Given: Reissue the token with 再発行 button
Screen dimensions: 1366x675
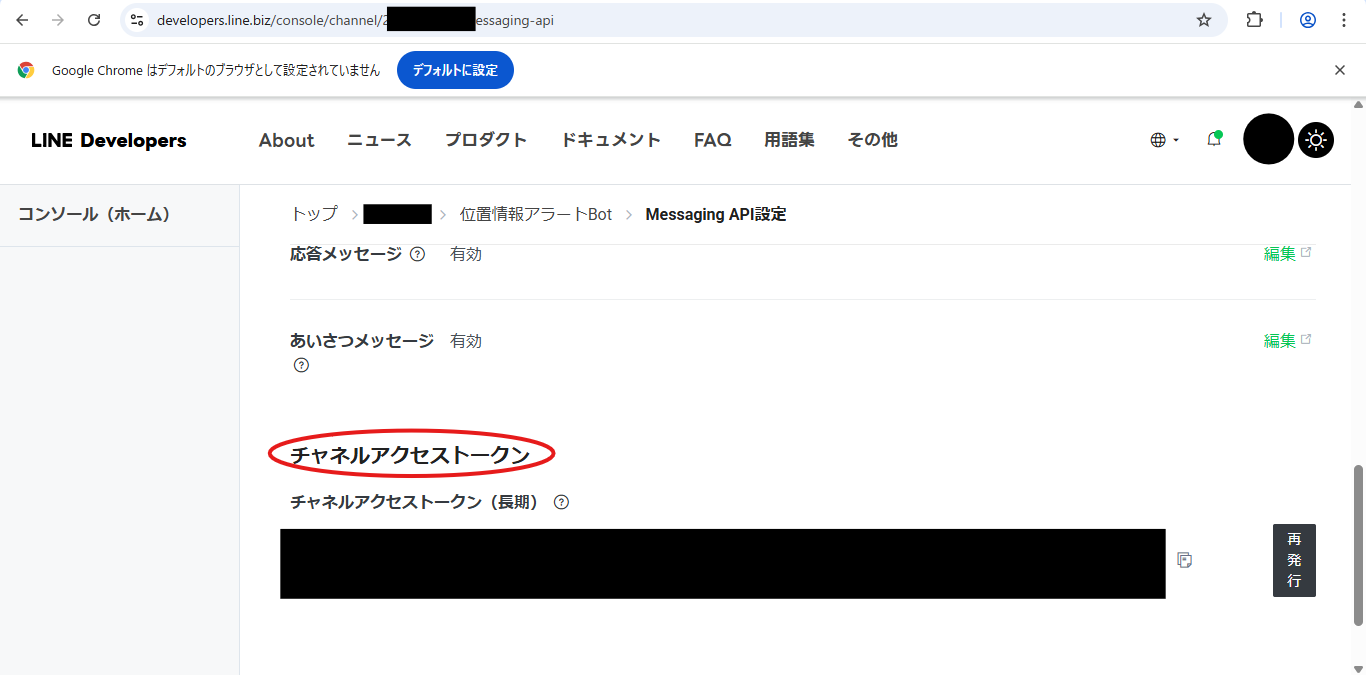Looking at the screenshot, I should pos(1294,560).
